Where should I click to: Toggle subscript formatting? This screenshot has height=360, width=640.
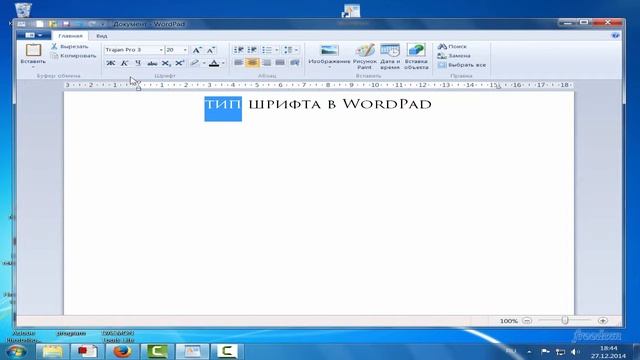(x=166, y=63)
